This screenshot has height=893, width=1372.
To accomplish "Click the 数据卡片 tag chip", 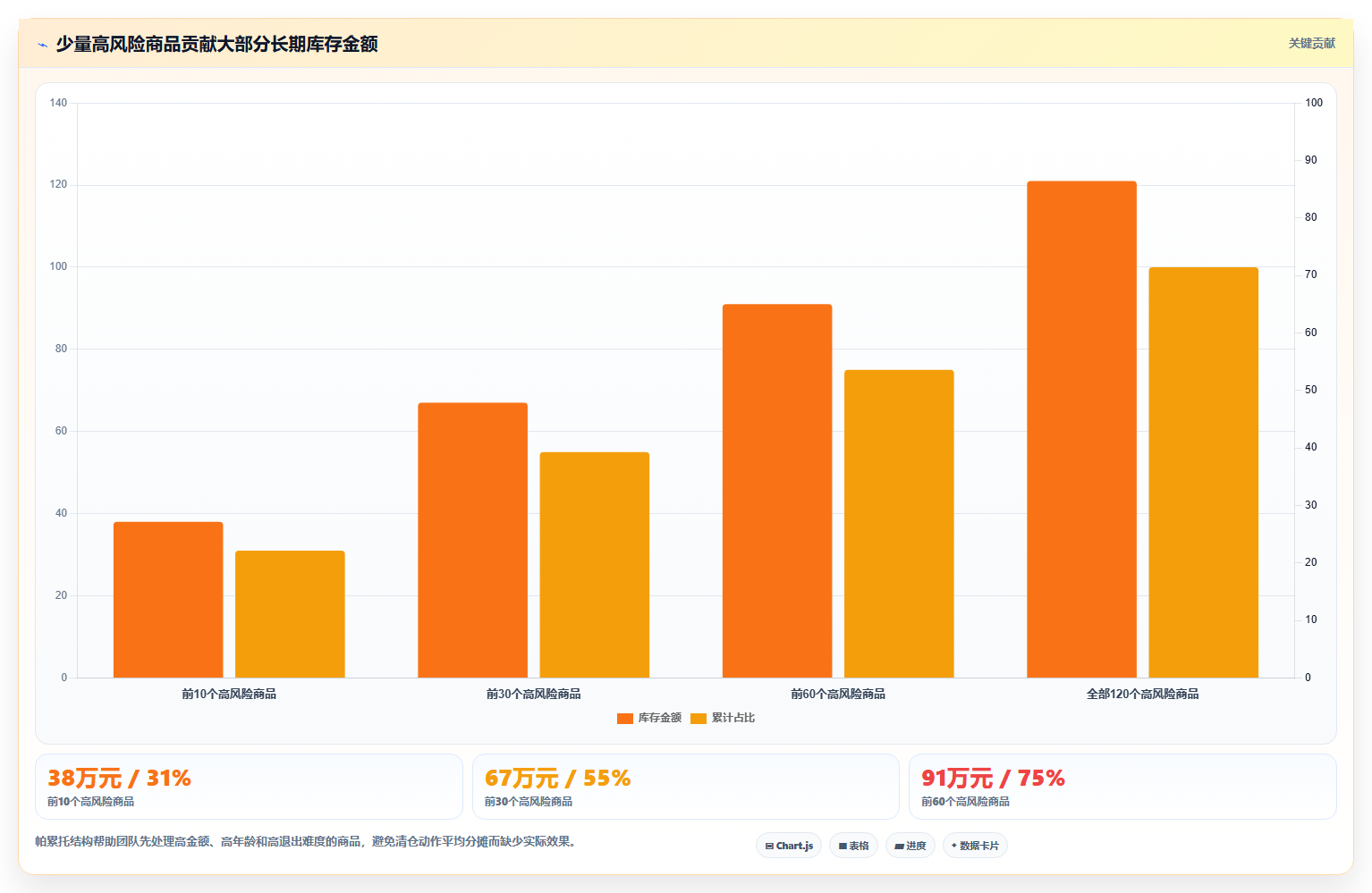I will pos(975,846).
